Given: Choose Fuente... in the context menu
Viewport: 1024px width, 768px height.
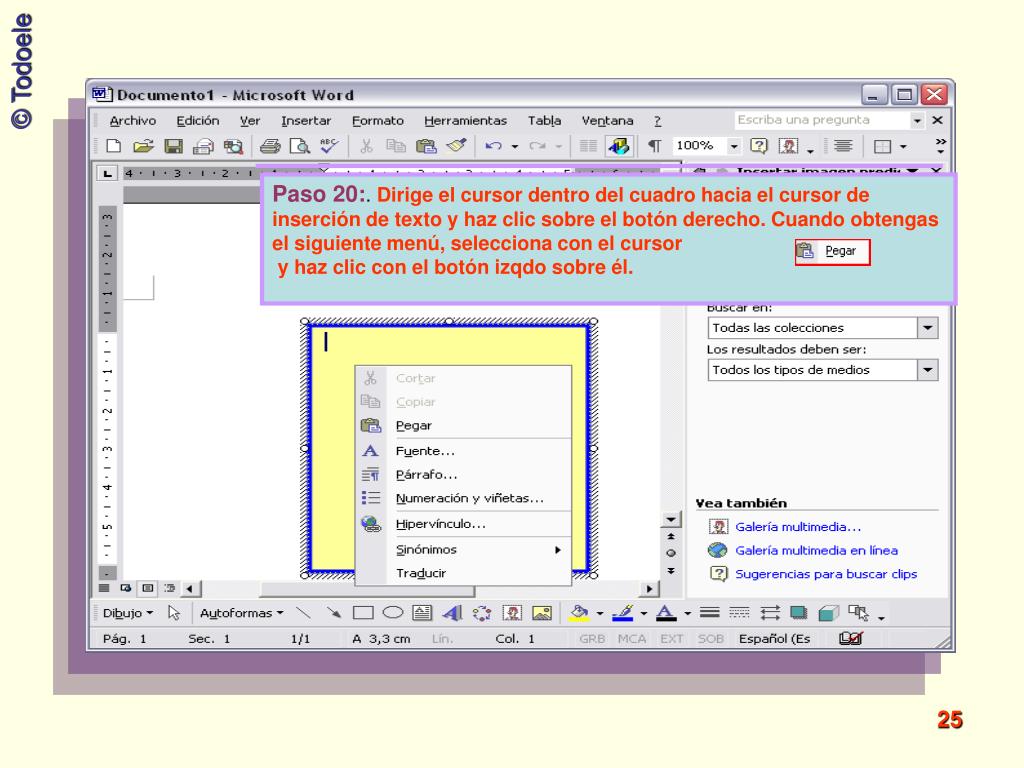Looking at the screenshot, I should (x=464, y=451).
